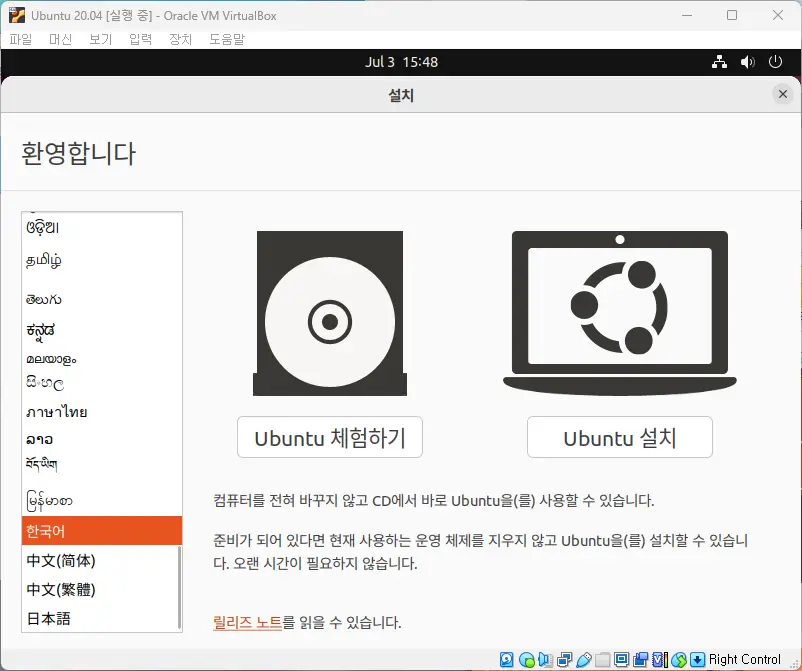Image resolution: width=802 pixels, height=671 pixels.
Task: Open the 머신 menu
Action: [60, 39]
